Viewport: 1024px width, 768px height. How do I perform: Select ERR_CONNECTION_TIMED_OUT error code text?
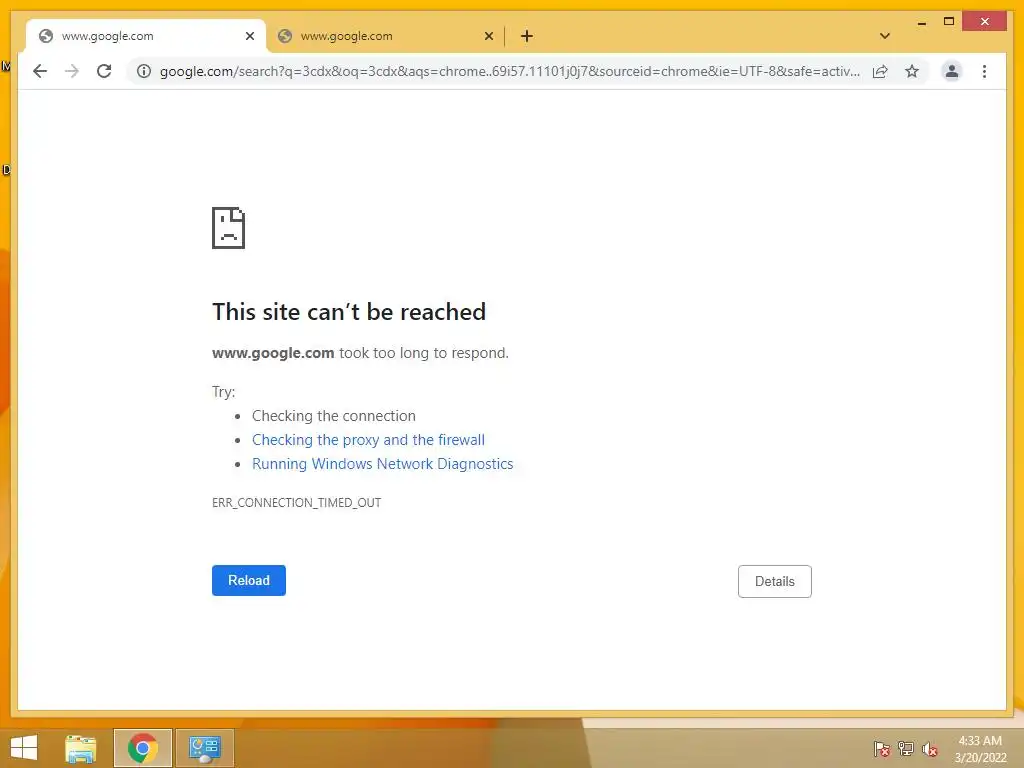click(296, 502)
